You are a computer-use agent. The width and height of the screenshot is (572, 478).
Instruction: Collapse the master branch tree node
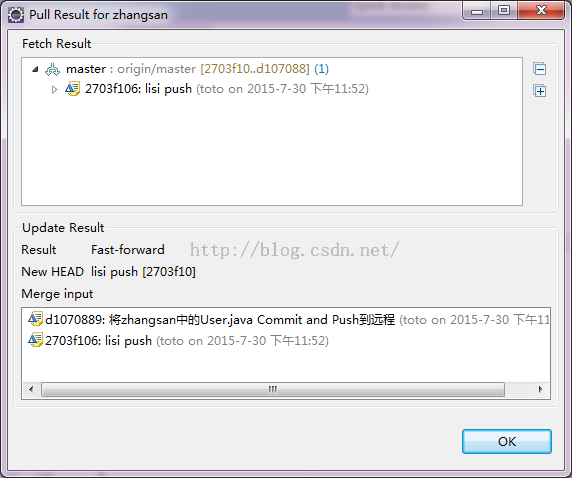point(35,69)
